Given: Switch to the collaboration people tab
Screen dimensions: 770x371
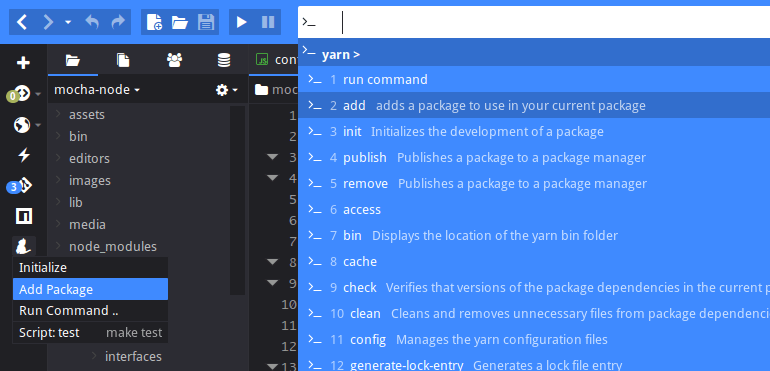Looking at the screenshot, I should coord(174,60).
